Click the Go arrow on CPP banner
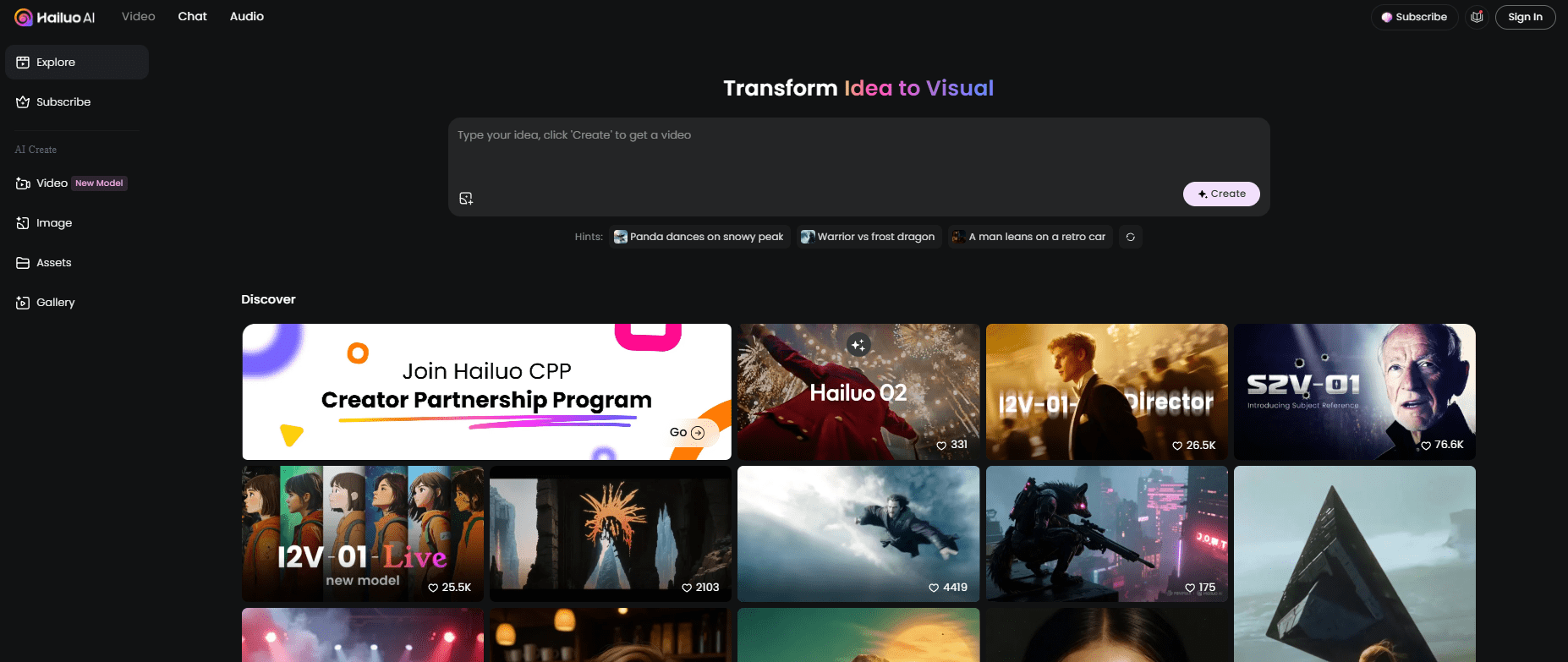1568x662 pixels. click(698, 433)
